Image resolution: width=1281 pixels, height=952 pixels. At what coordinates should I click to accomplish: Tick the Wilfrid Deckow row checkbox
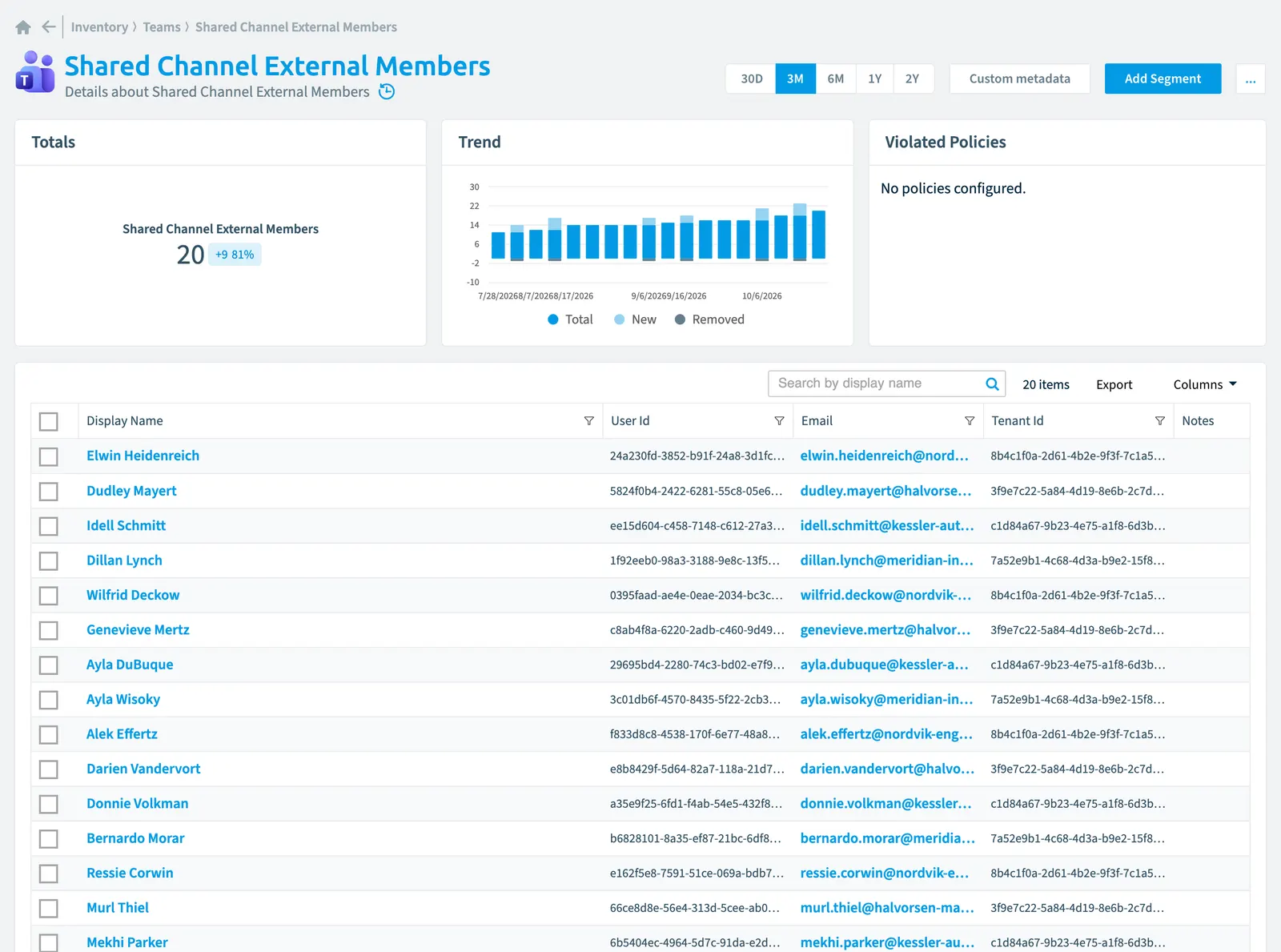point(49,596)
